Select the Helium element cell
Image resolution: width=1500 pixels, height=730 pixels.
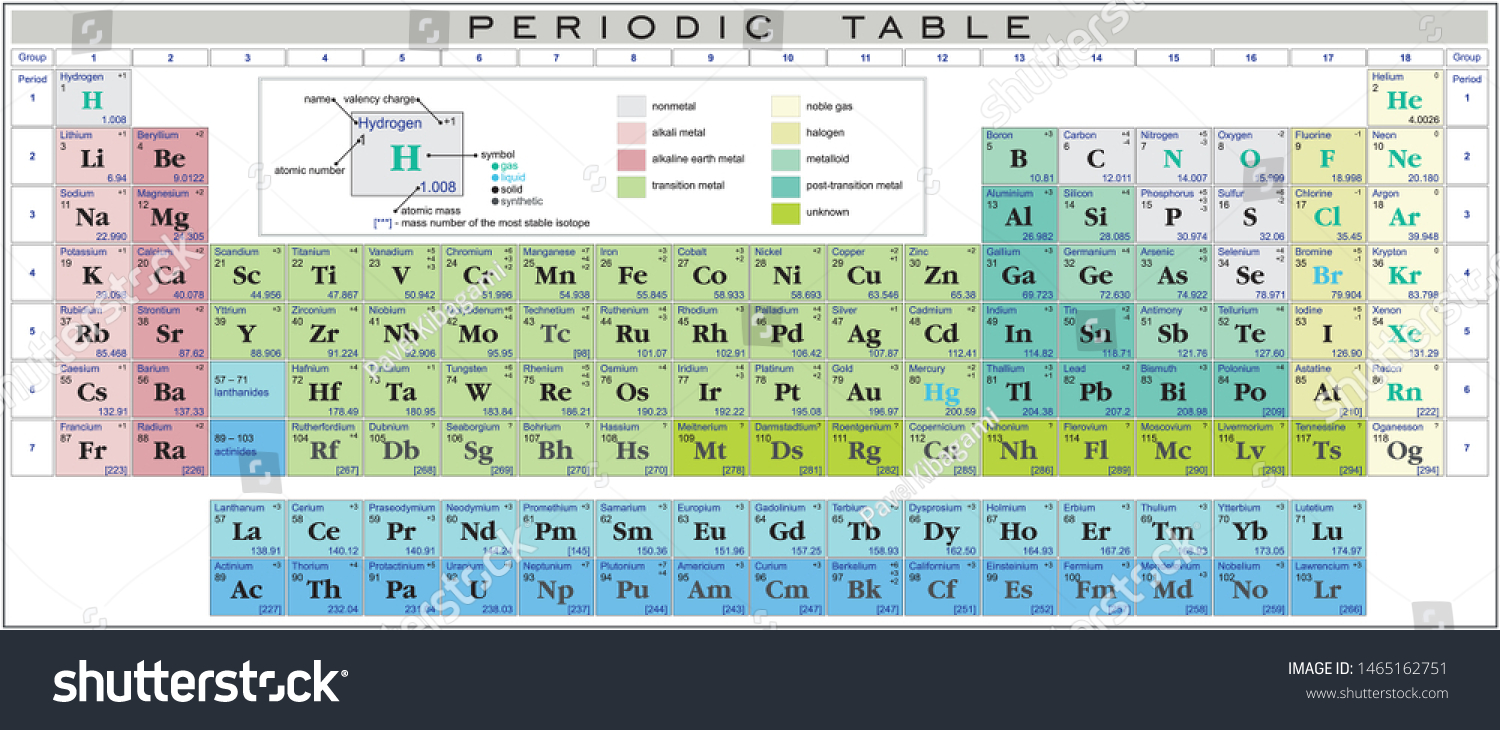click(x=1405, y=97)
